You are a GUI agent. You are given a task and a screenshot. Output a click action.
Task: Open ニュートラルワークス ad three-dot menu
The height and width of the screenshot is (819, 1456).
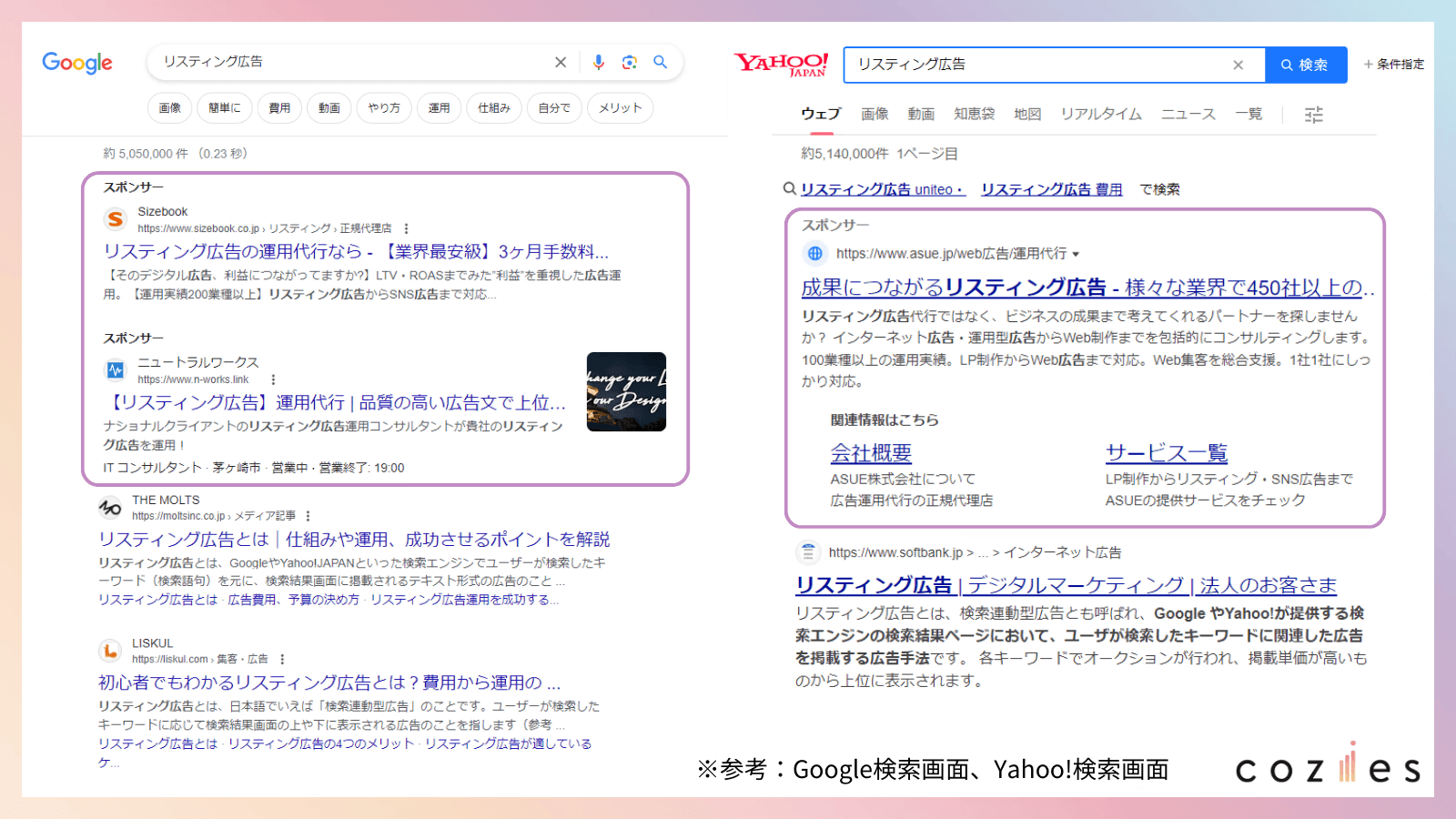[273, 379]
